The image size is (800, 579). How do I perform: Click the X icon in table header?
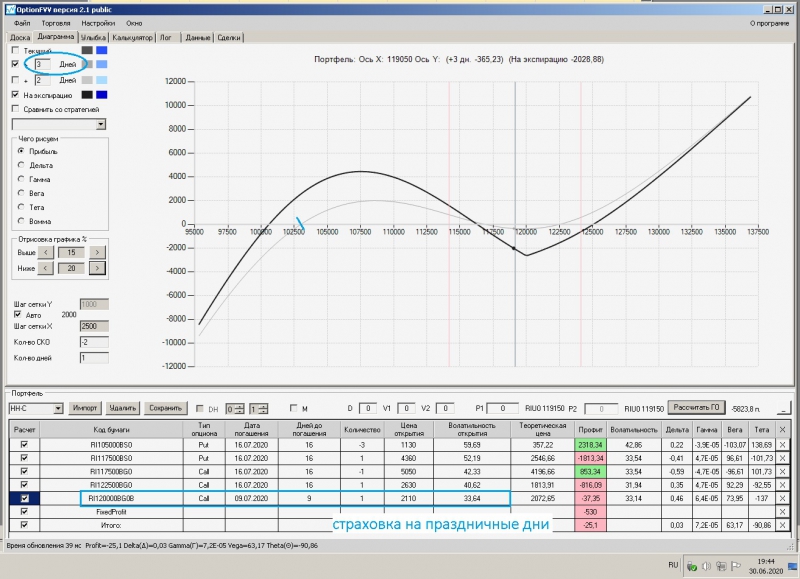[782, 430]
